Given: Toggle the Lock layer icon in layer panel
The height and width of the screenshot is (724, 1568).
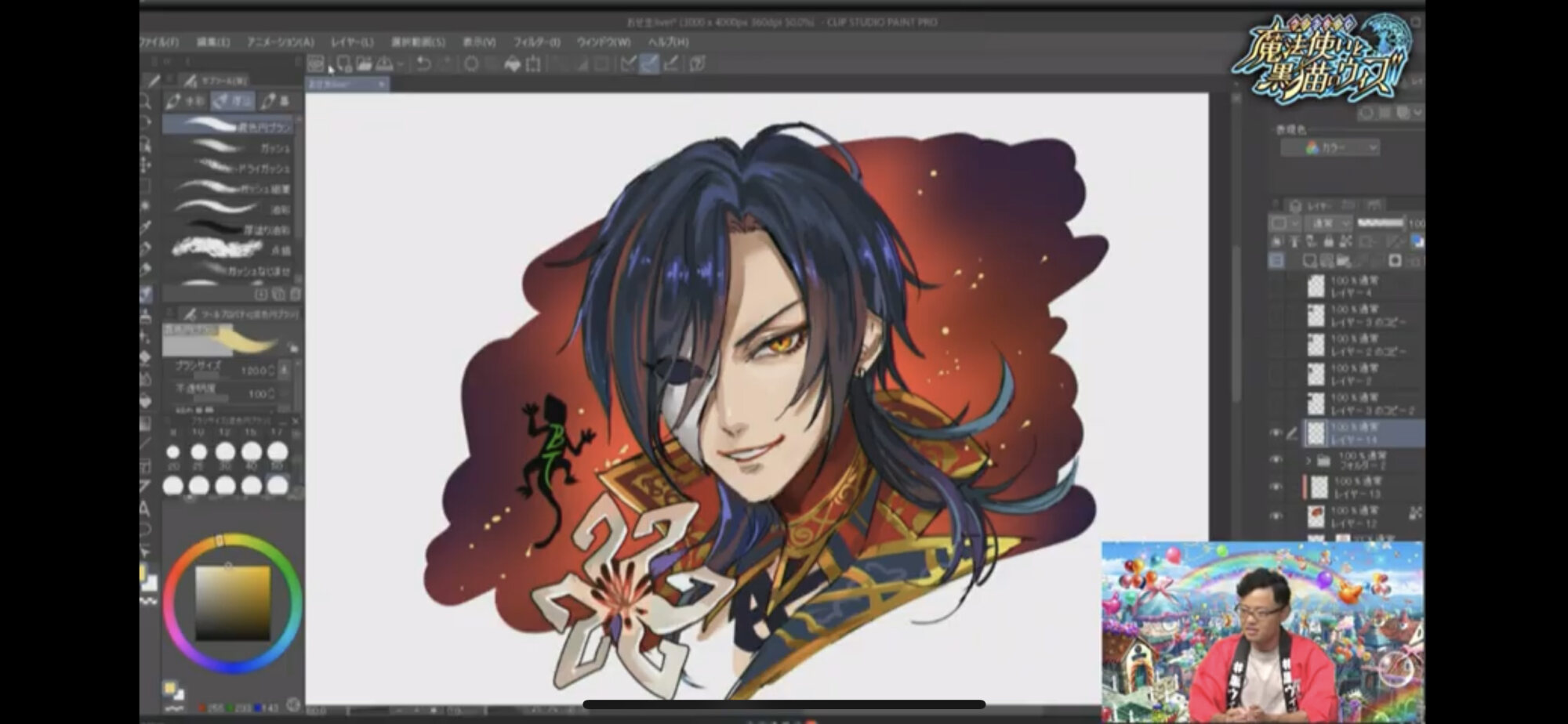Looking at the screenshot, I should point(1328,241).
